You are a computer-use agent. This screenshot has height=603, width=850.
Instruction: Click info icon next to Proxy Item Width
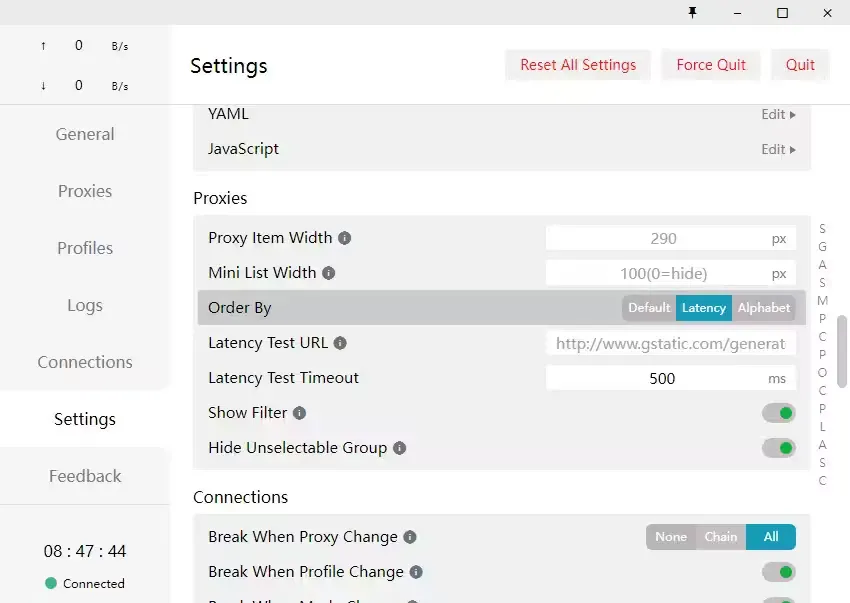(344, 238)
